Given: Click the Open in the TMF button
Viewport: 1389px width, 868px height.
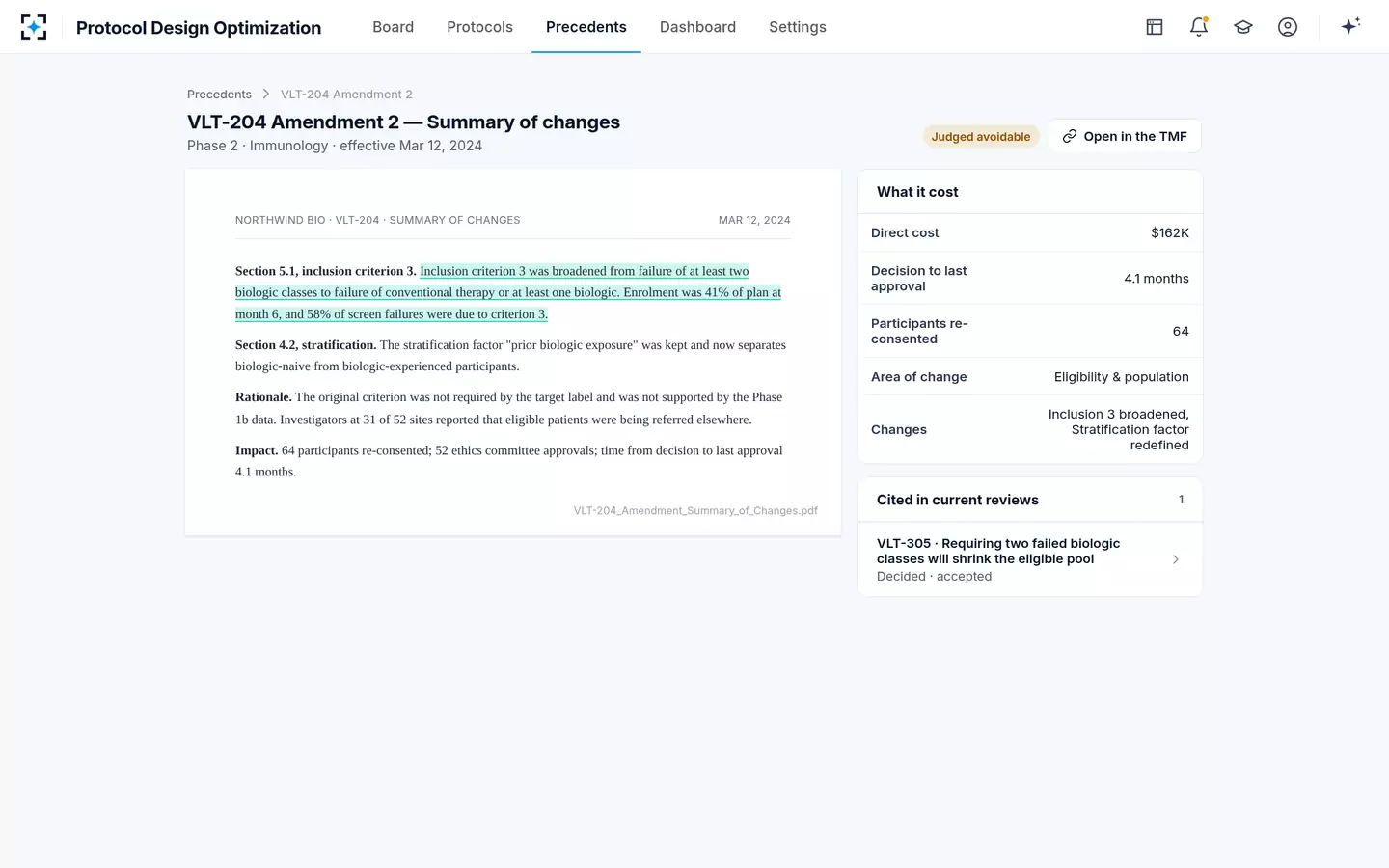Looking at the screenshot, I should (x=1125, y=136).
